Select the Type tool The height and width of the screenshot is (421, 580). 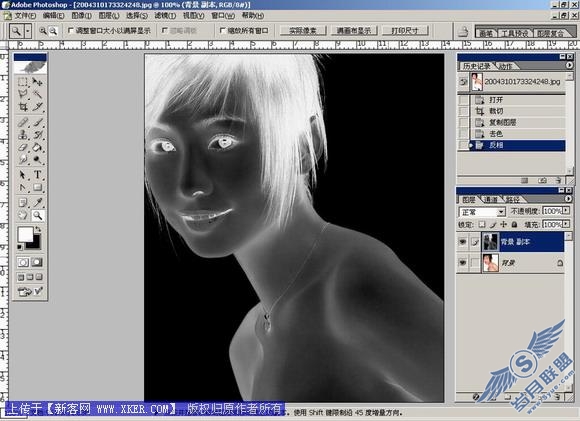[x=37, y=175]
